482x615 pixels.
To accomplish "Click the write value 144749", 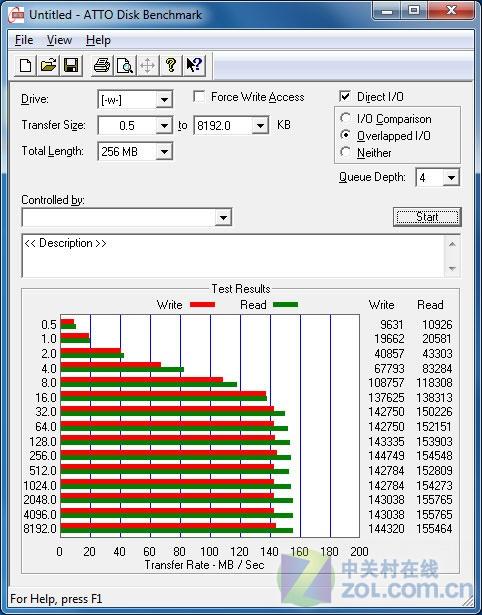I will (386, 456).
